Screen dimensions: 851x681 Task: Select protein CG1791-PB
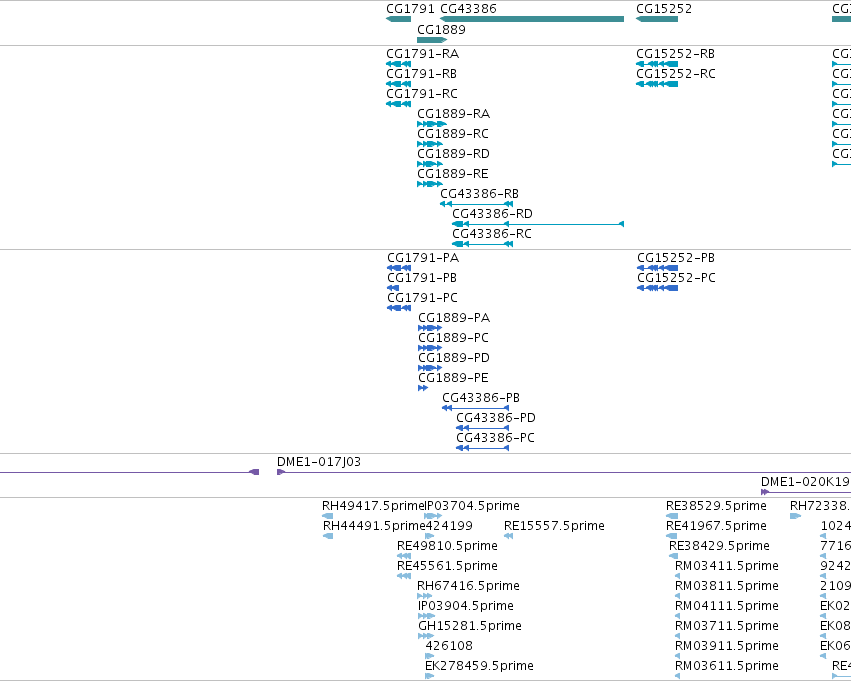(x=422, y=278)
